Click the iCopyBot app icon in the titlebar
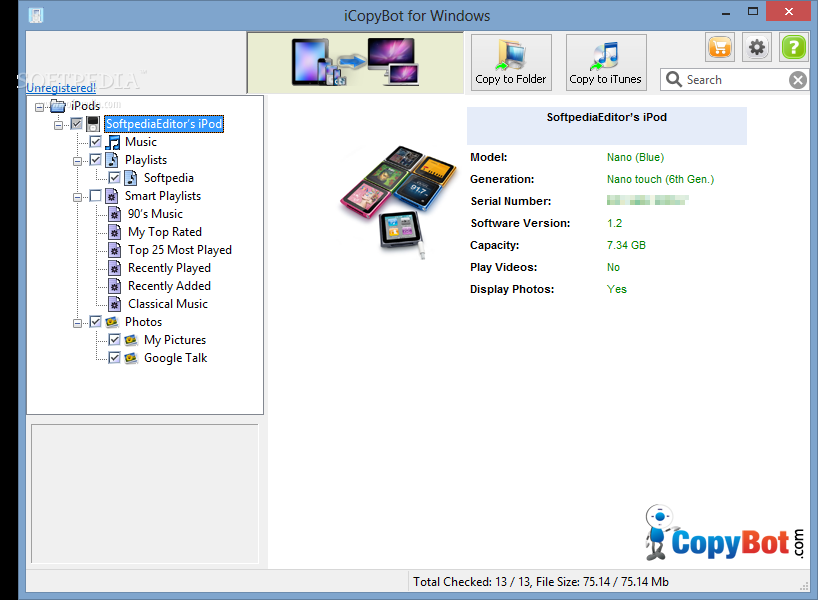Viewport: 818px width, 600px height. 34,15
